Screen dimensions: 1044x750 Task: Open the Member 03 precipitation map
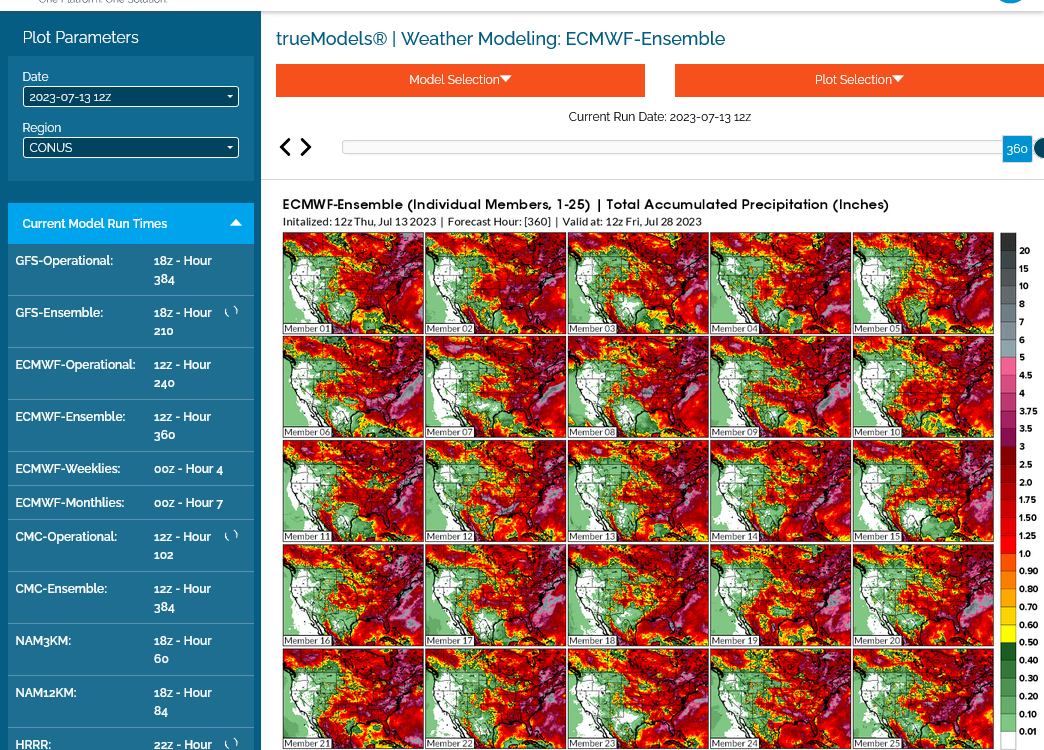638,283
